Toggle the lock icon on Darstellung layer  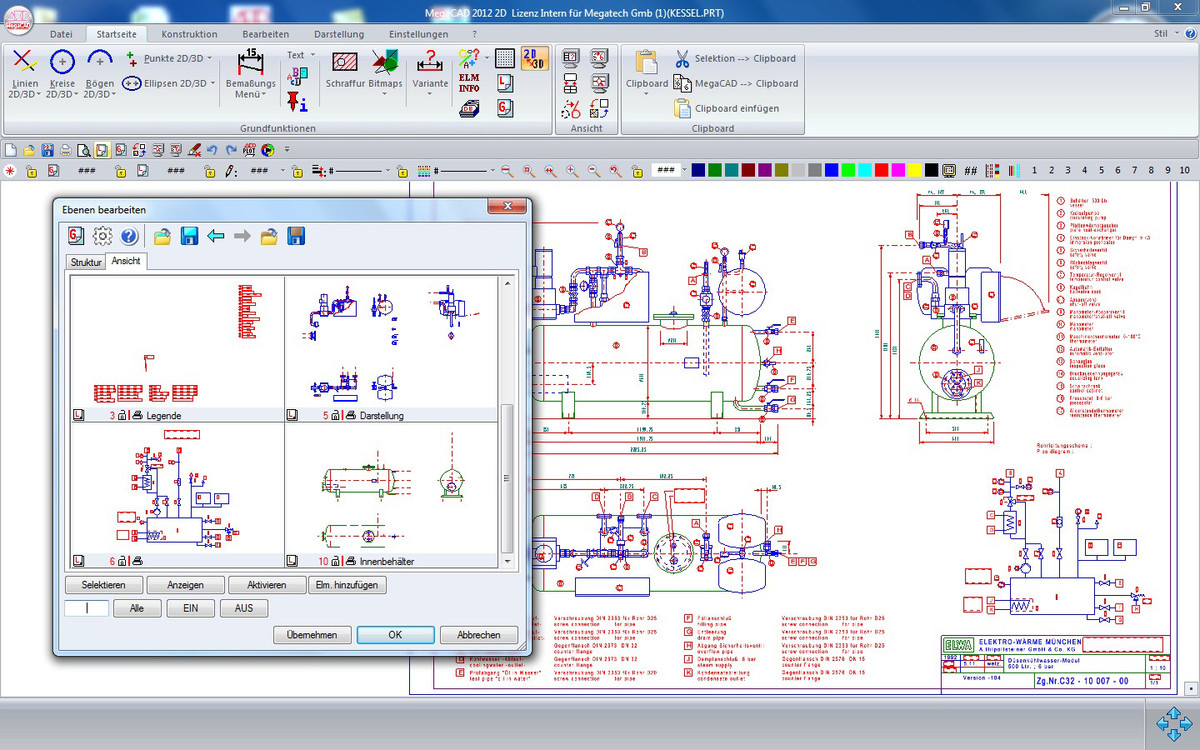335,414
